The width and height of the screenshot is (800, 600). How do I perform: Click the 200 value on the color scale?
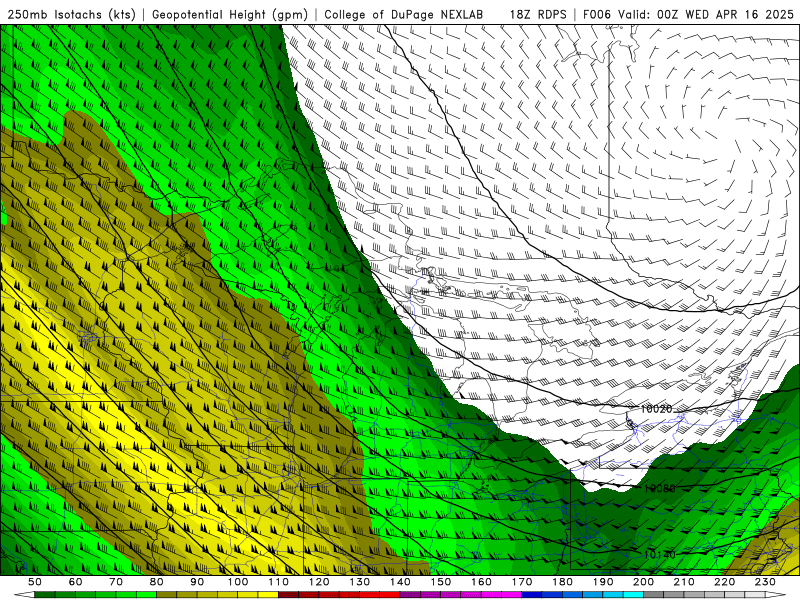643,582
